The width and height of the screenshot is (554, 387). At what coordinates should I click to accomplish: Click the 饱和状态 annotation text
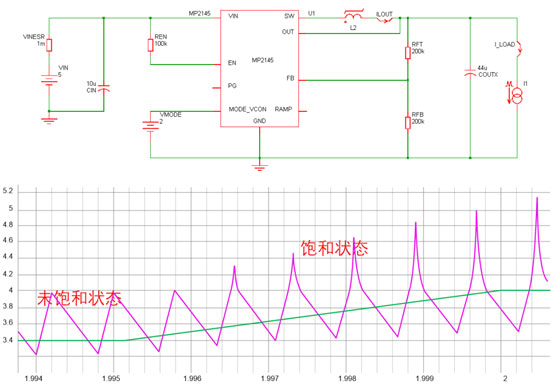334,248
